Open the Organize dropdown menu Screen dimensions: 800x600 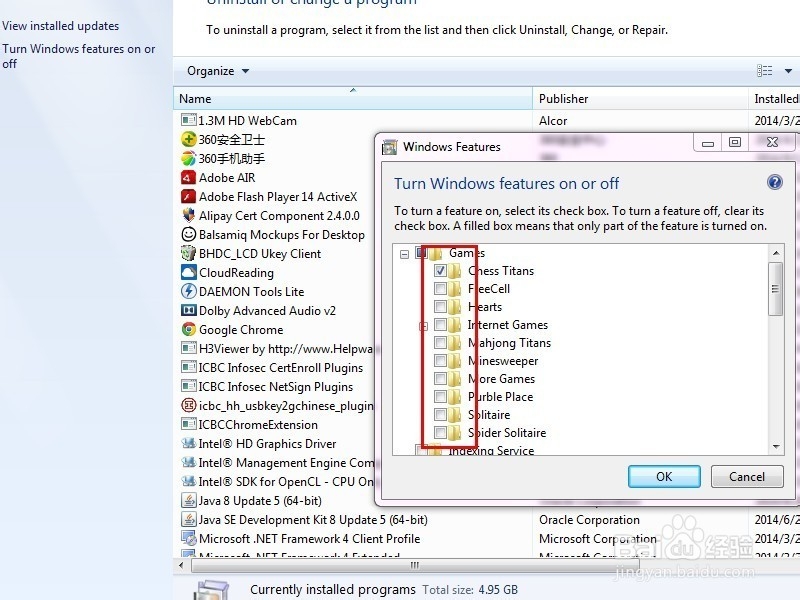[x=218, y=71]
